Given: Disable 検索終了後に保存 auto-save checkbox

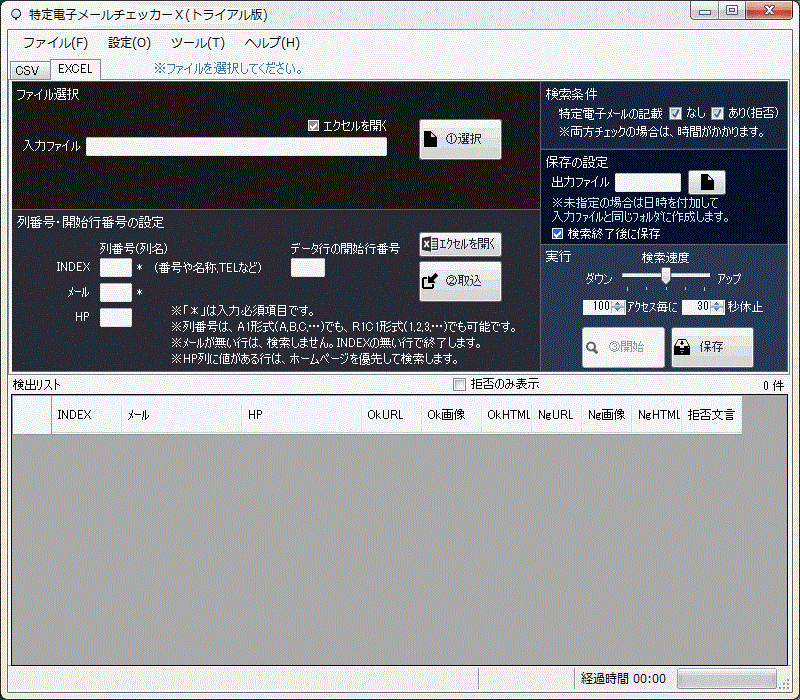Looking at the screenshot, I should click(x=558, y=234).
